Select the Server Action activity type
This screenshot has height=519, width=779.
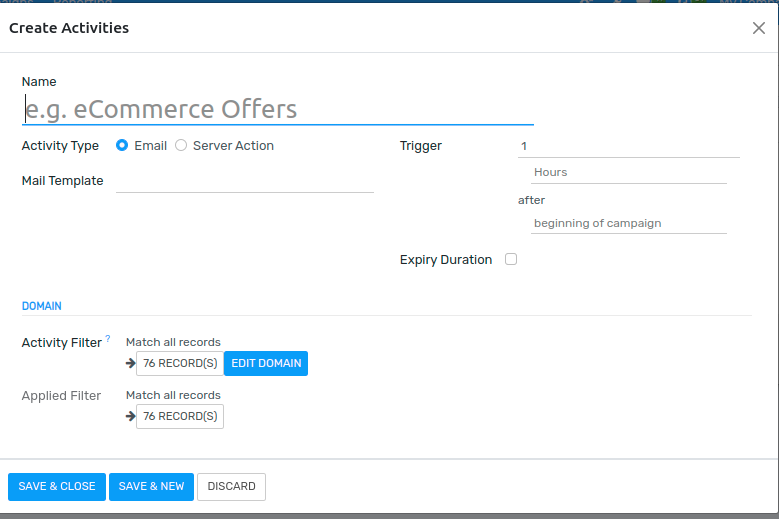tap(181, 146)
